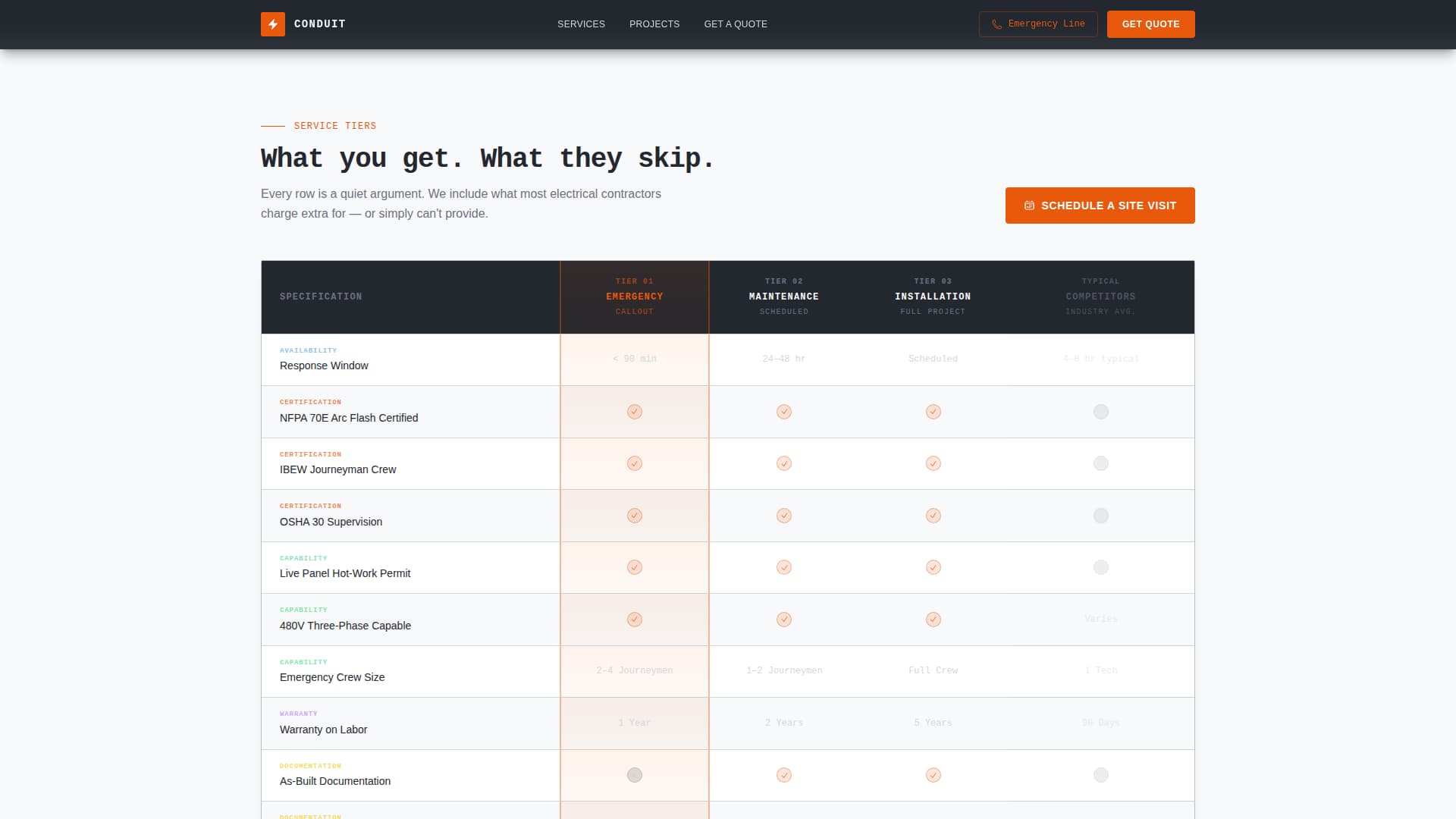Image resolution: width=1456 pixels, height=819 pixels.
Task: Select the Tier 02 Maintenance column header
Action: point(784,297)
